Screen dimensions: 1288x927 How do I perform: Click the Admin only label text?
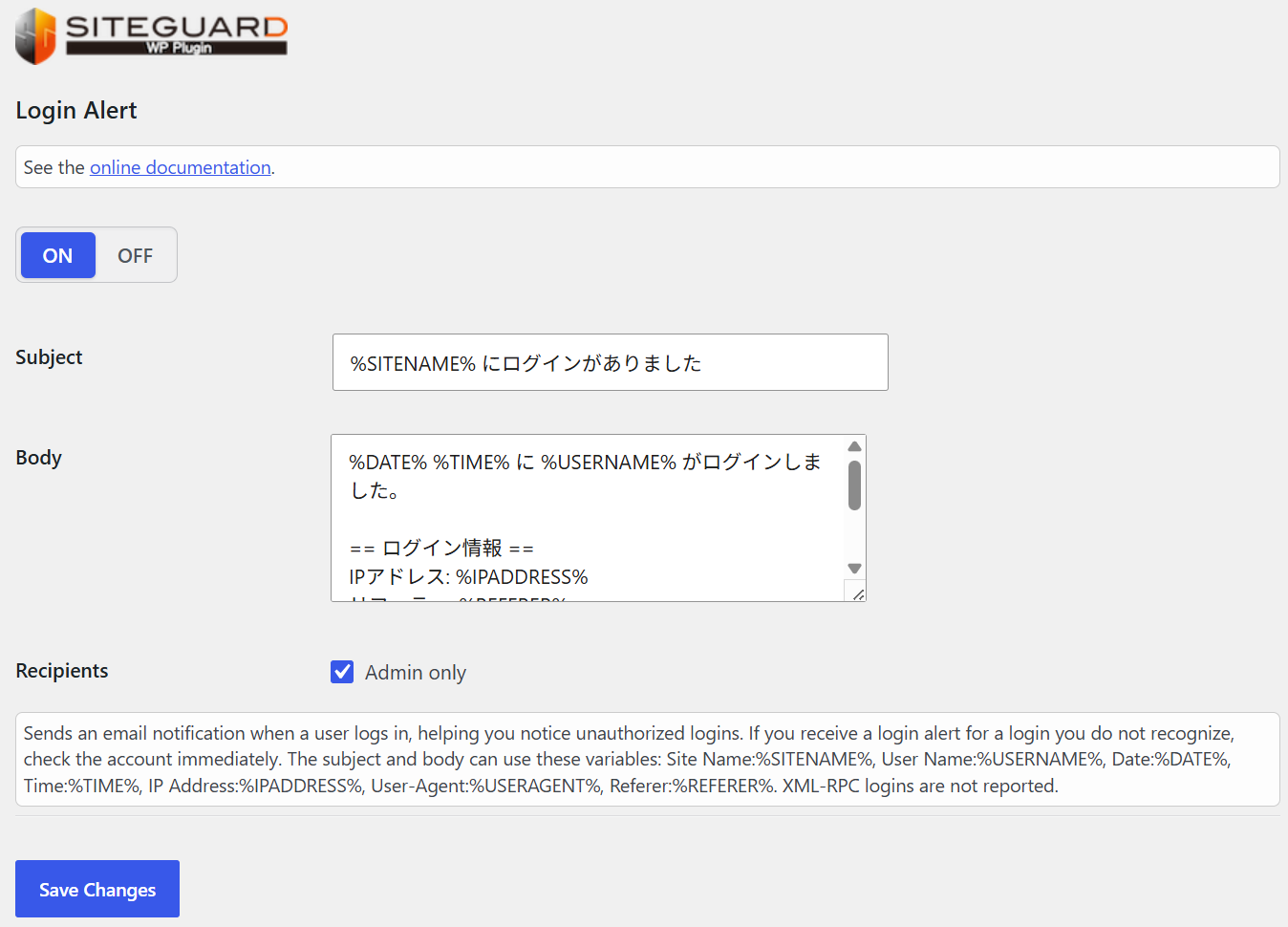pyautogui.click(x=416, y=673)
